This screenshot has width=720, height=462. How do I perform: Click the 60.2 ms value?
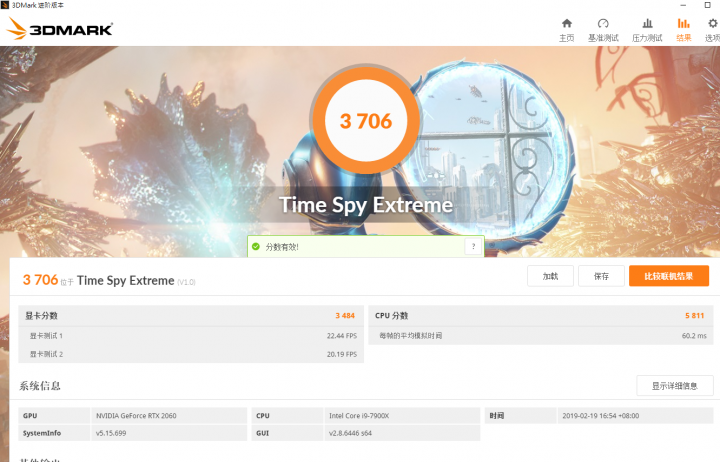click(694, 336)
